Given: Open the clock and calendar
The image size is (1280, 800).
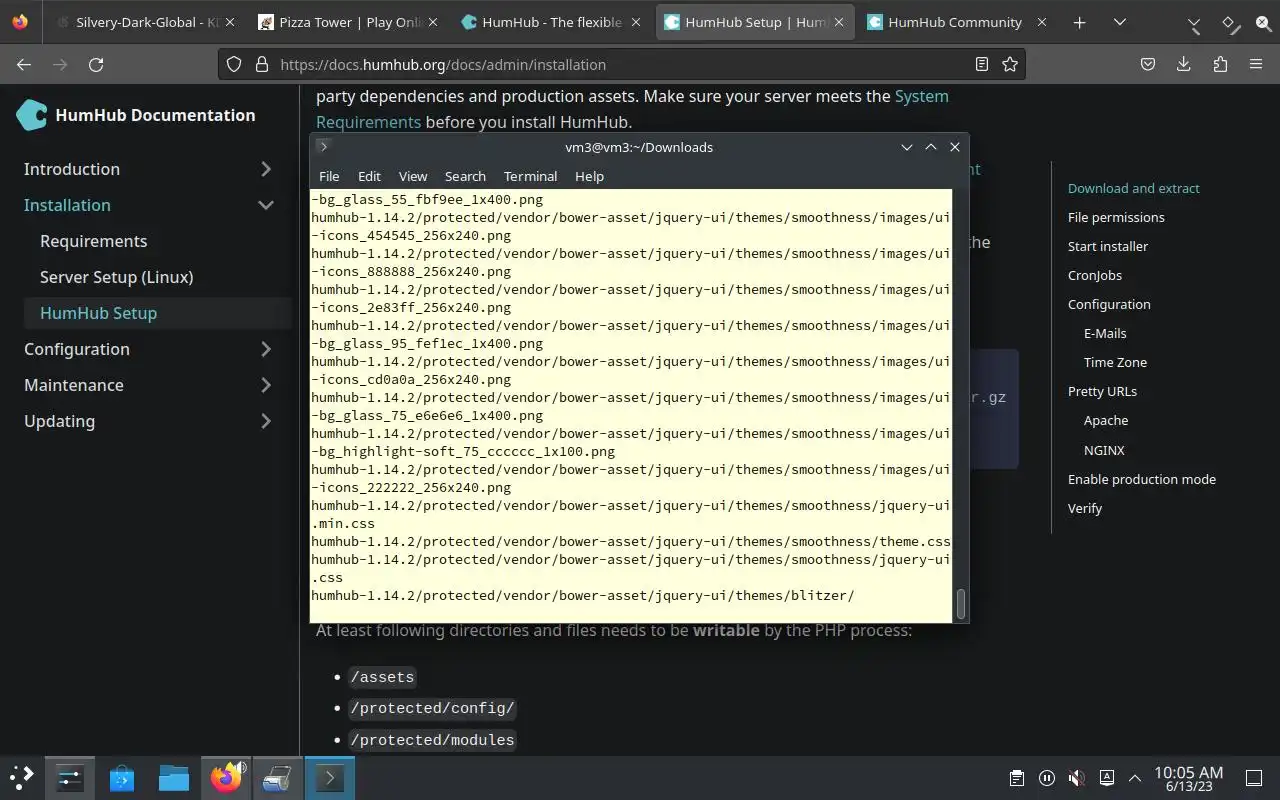Looking at the screenshot, I should pos(1188,778).
